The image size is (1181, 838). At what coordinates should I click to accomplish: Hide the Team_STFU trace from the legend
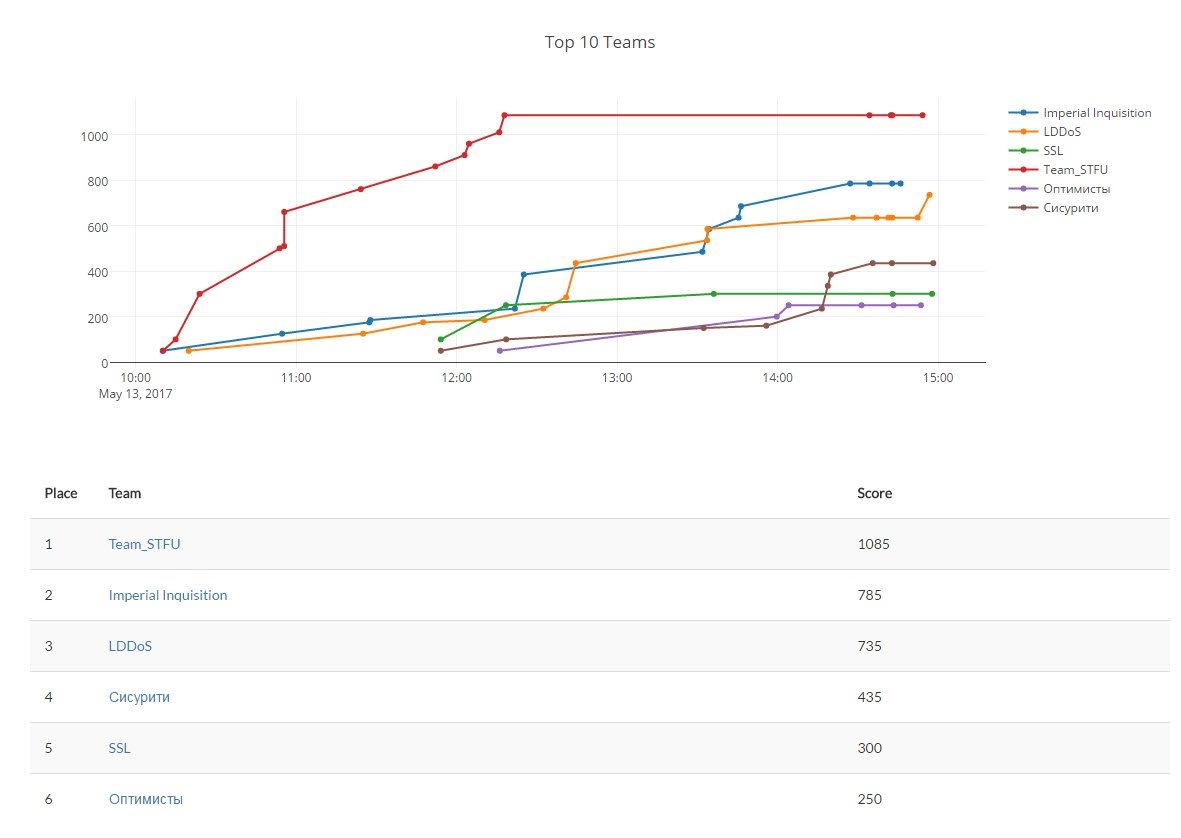click(1058, 170)
